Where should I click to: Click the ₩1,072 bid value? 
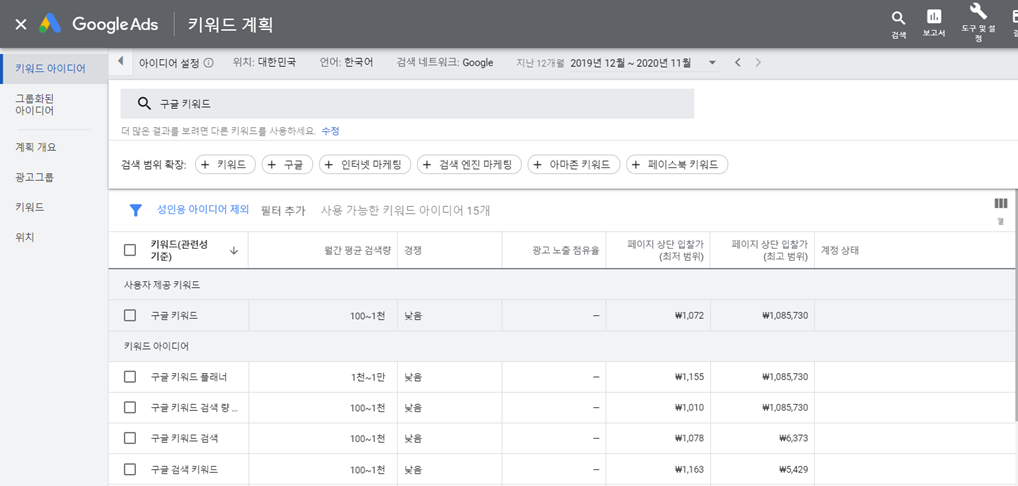pyautogui.click(x=689, y=315)
